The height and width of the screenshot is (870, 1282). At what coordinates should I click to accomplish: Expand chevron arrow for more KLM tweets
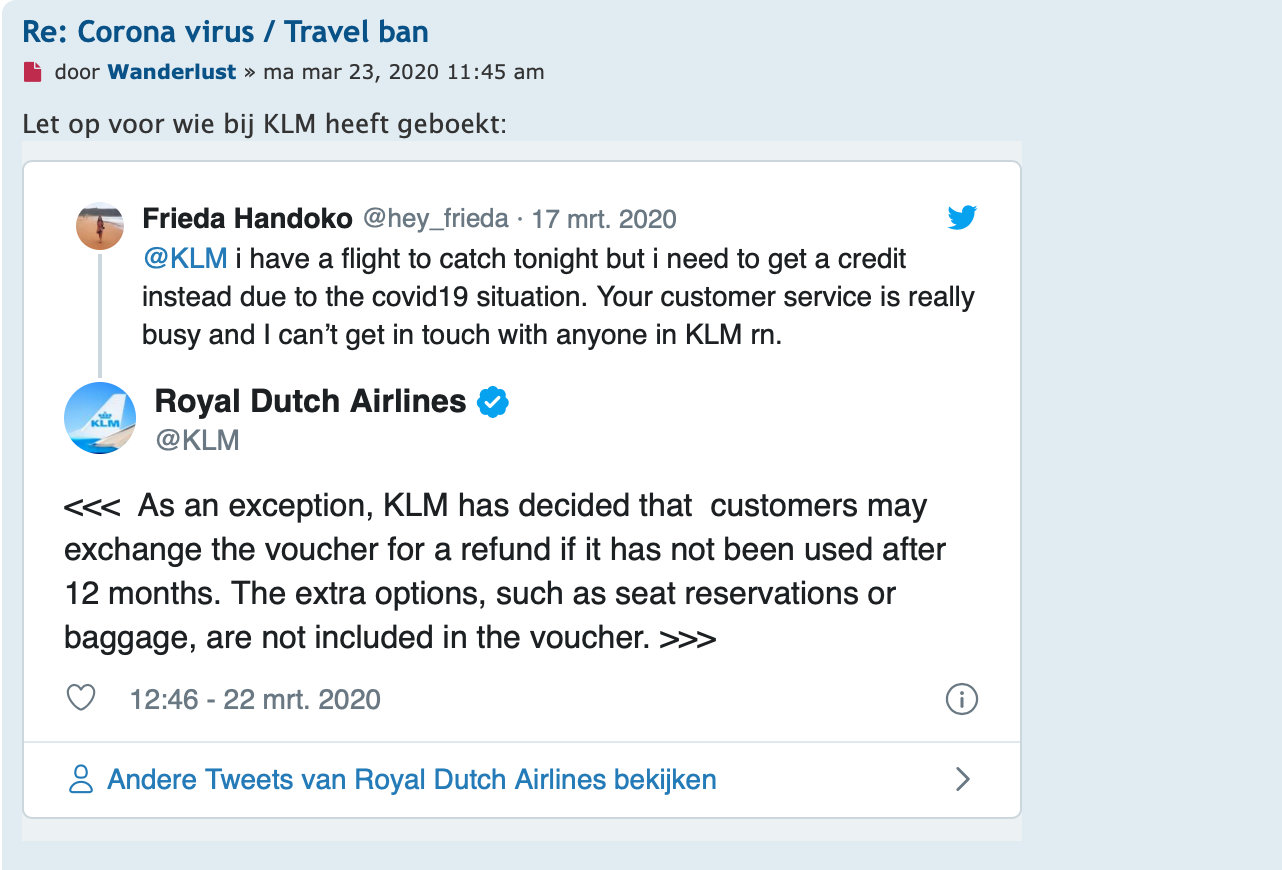click(x=963, y=779)
